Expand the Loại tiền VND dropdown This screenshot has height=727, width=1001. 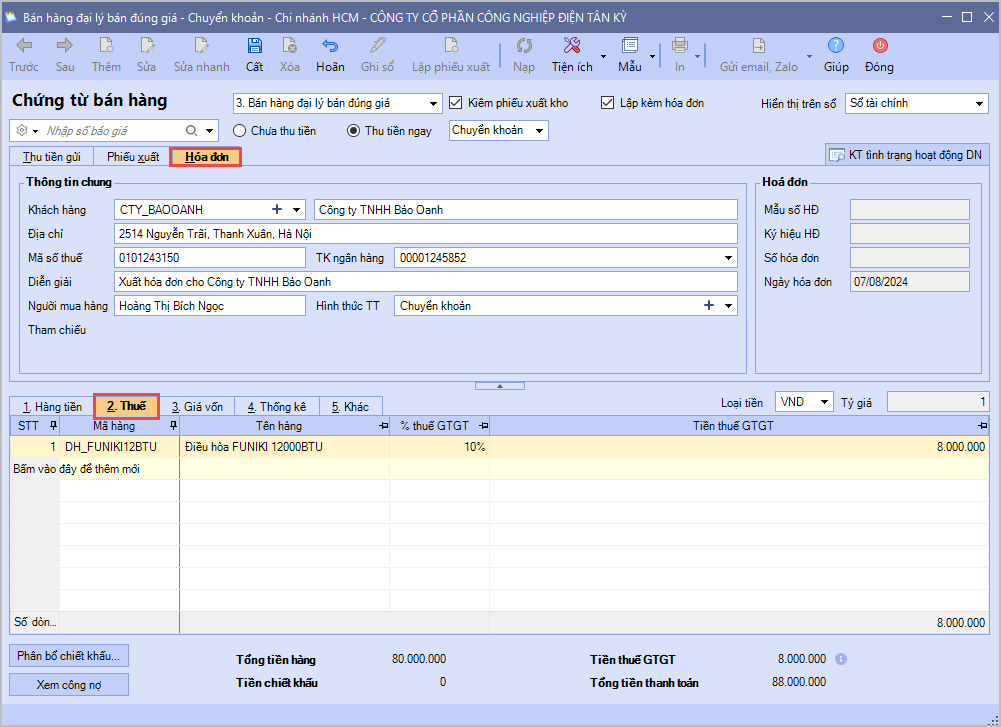[x=824, y=402]
